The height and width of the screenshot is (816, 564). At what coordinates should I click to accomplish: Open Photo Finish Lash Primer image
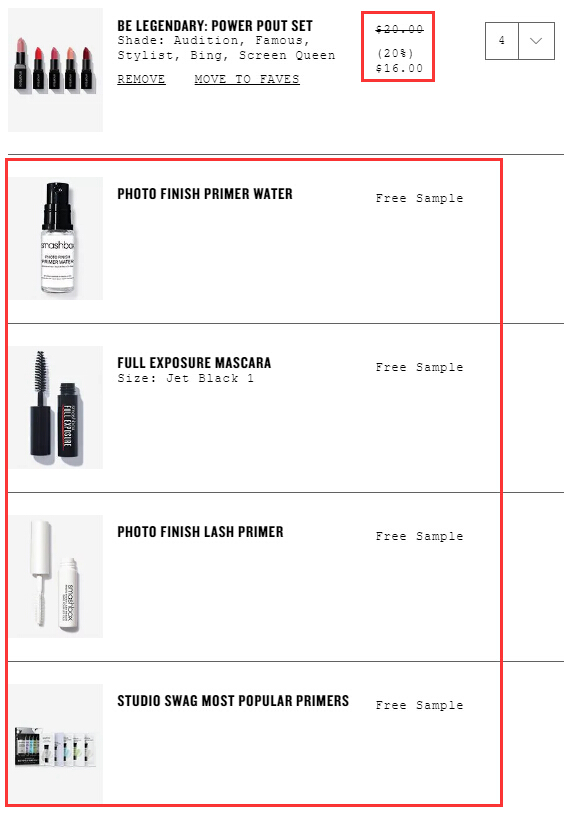55,577
